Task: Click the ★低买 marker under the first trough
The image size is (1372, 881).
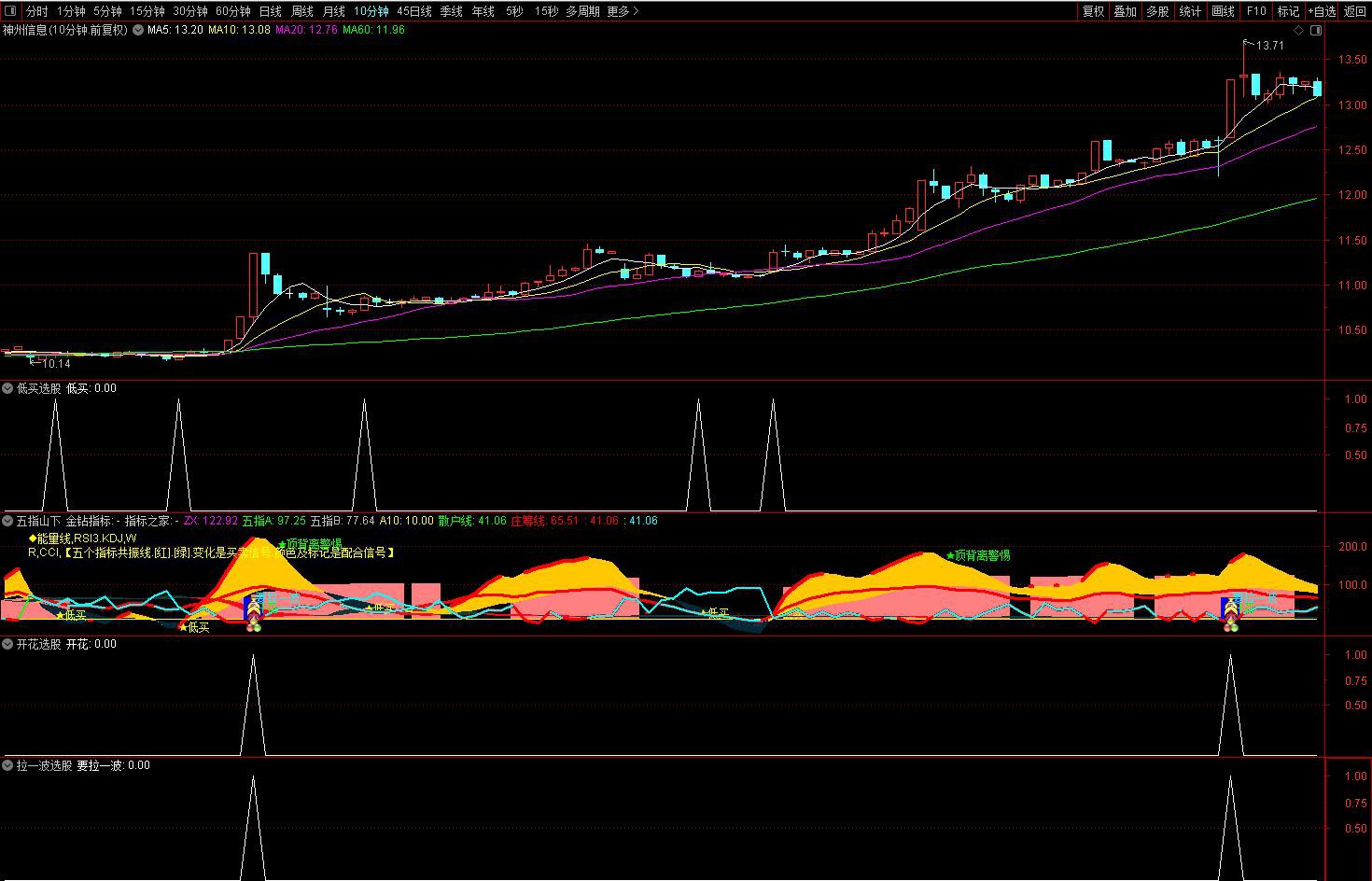Action: click(x=71, y=615)
